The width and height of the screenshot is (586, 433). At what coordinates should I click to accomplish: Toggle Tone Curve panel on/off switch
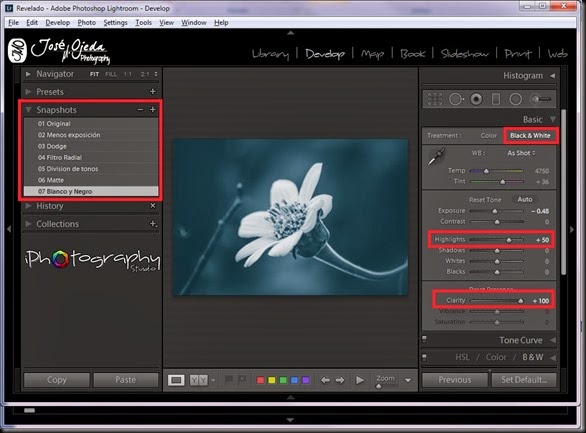pos(424,339)
